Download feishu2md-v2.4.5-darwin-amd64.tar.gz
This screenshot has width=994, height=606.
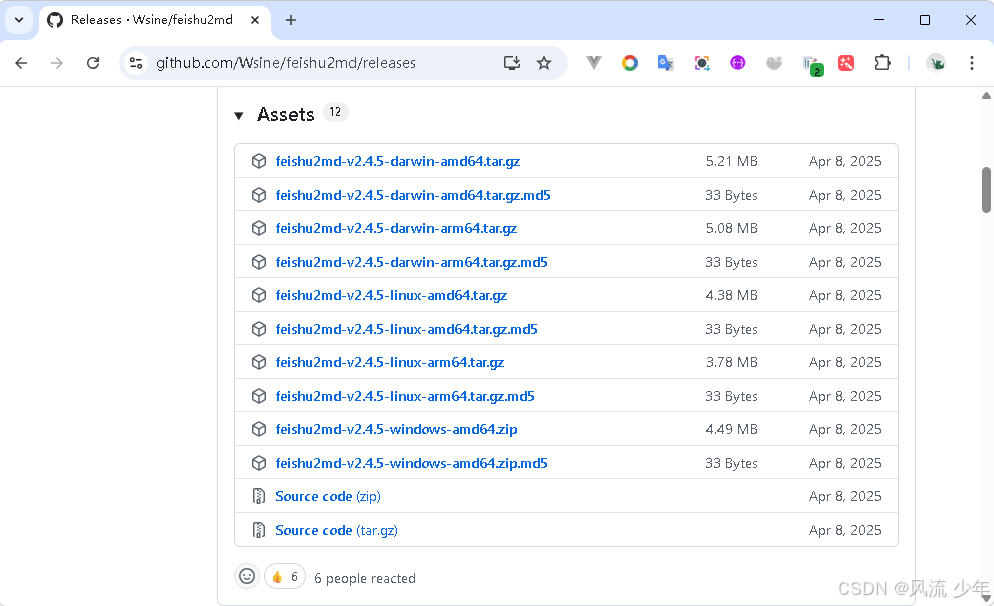click(397, 161)
